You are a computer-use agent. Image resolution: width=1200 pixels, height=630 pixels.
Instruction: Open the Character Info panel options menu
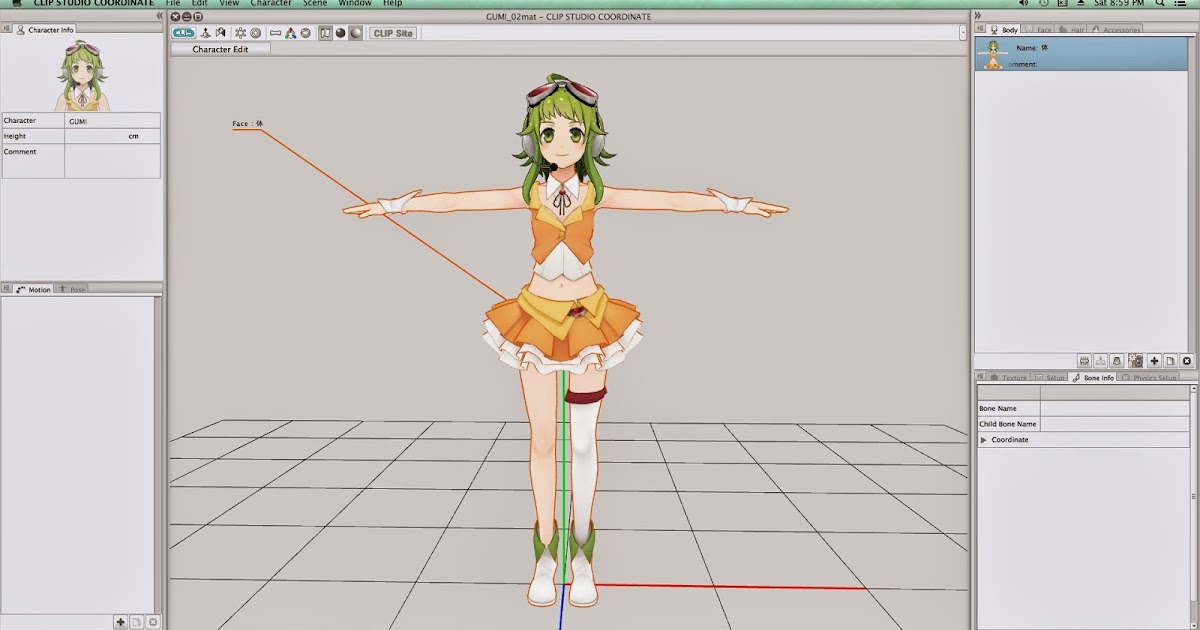[6, 30]
